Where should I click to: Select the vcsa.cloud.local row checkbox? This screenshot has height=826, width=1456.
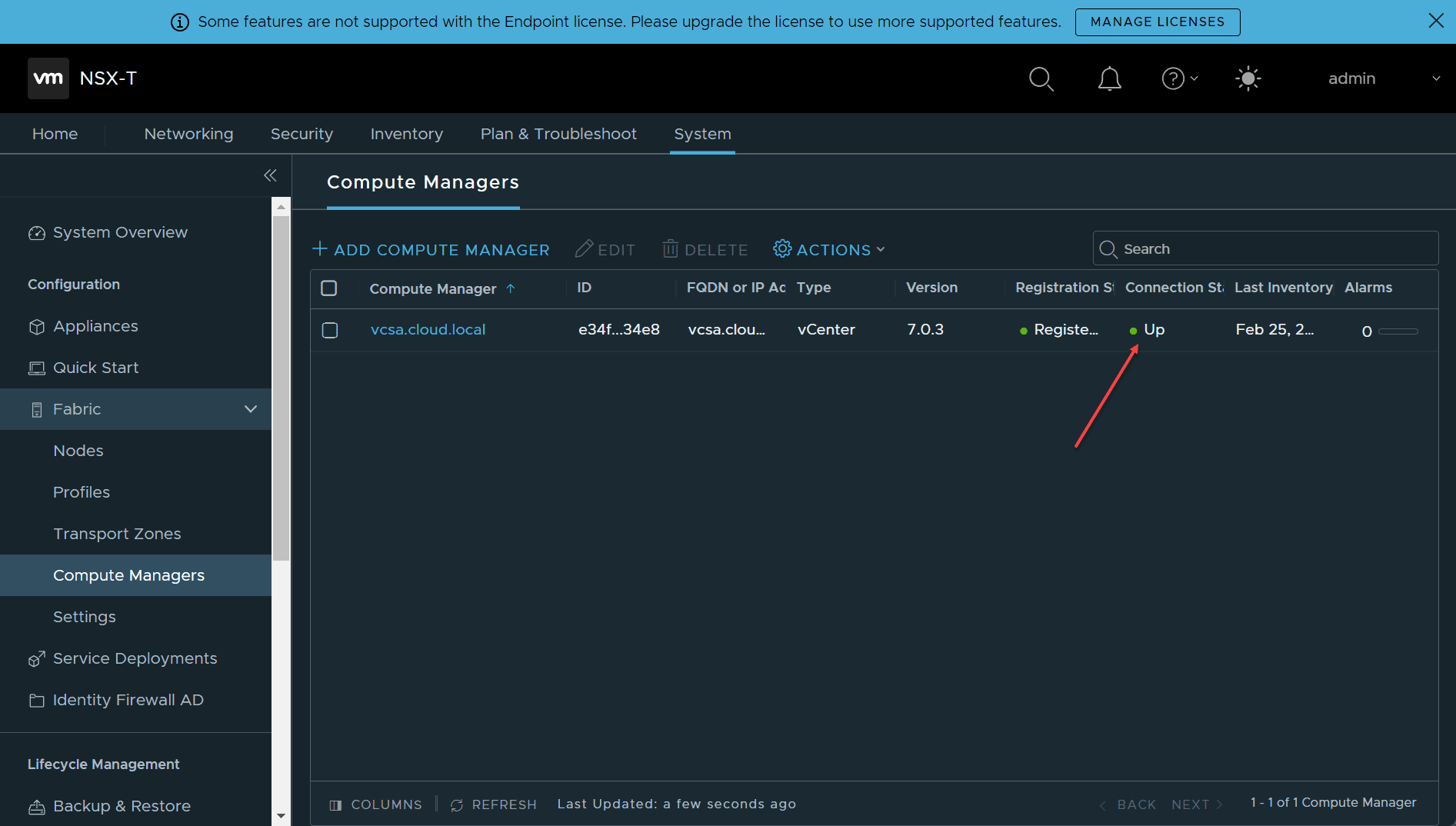[x=330, y=330]
